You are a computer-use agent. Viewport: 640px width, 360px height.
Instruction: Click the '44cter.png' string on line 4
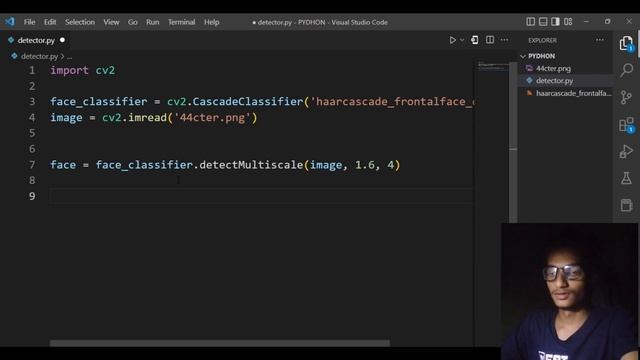pos(212,118)
